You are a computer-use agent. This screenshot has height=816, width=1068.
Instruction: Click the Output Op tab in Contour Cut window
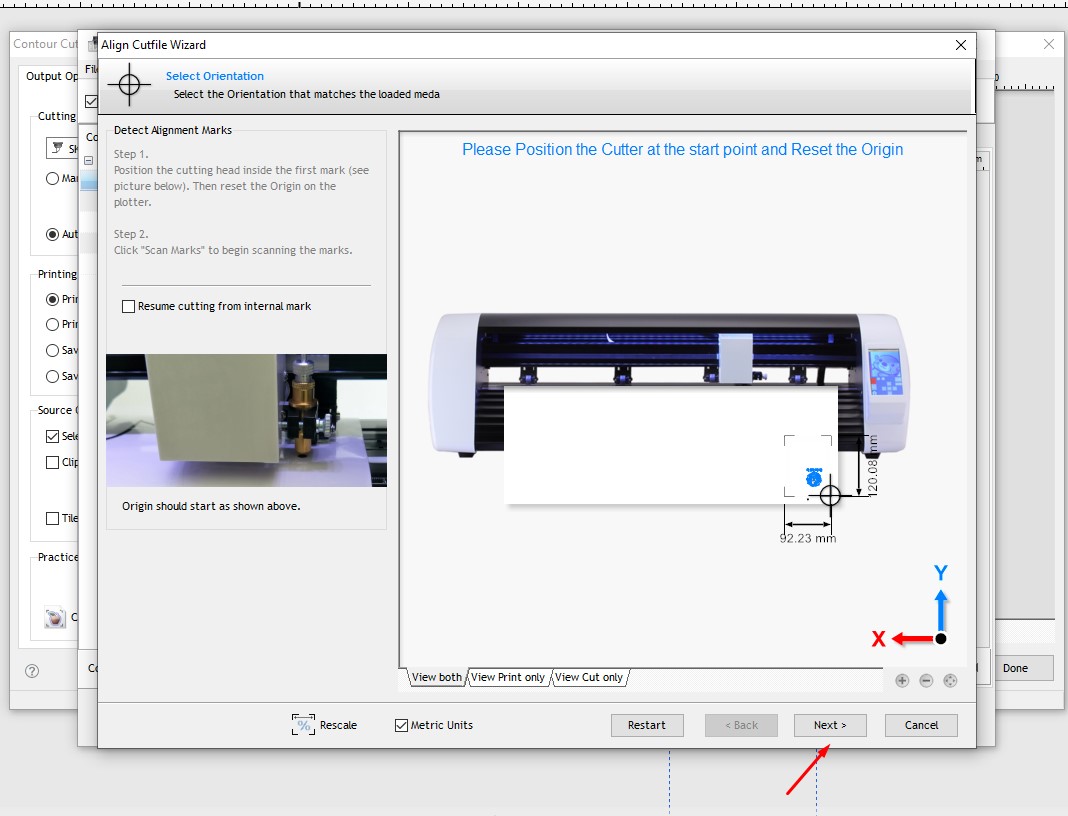coord(52,76)
